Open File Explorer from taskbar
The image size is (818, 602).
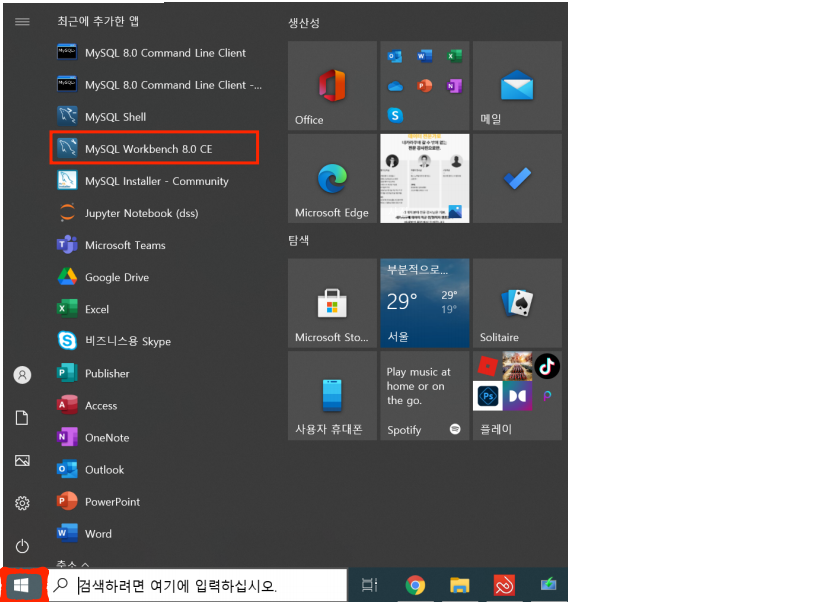click(x=460, y=585)
